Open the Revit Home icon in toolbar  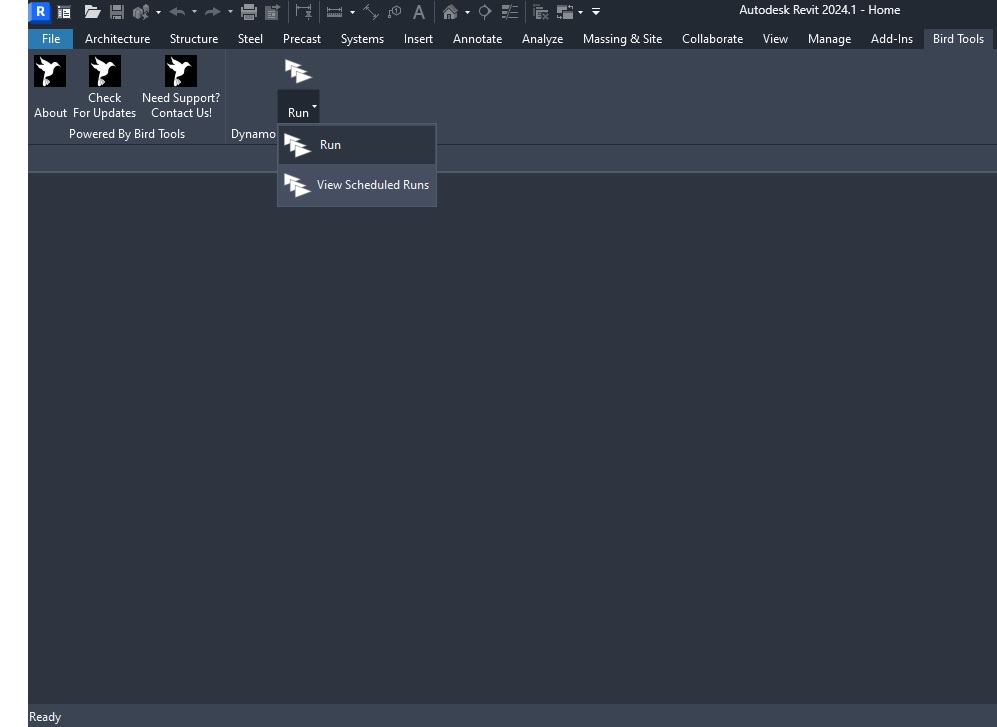point(64,11)
